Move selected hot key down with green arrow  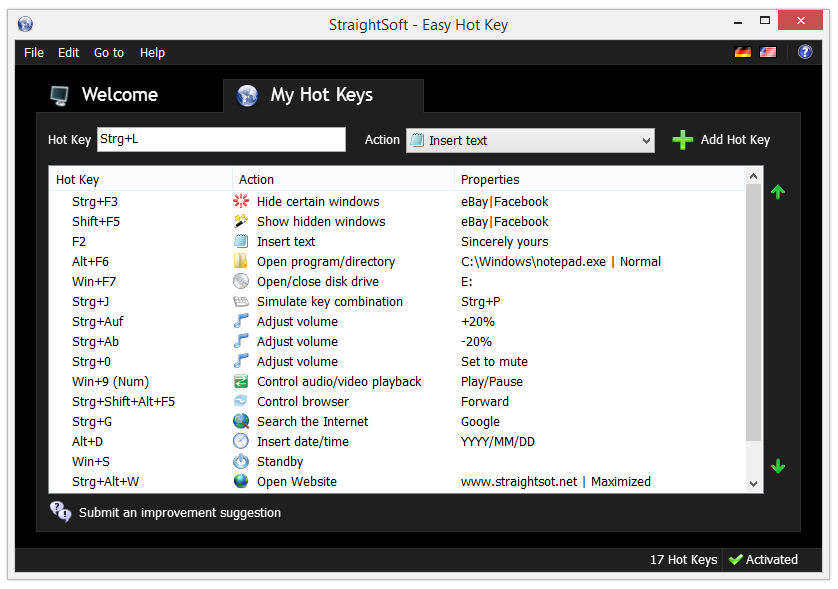click(778, 466)
